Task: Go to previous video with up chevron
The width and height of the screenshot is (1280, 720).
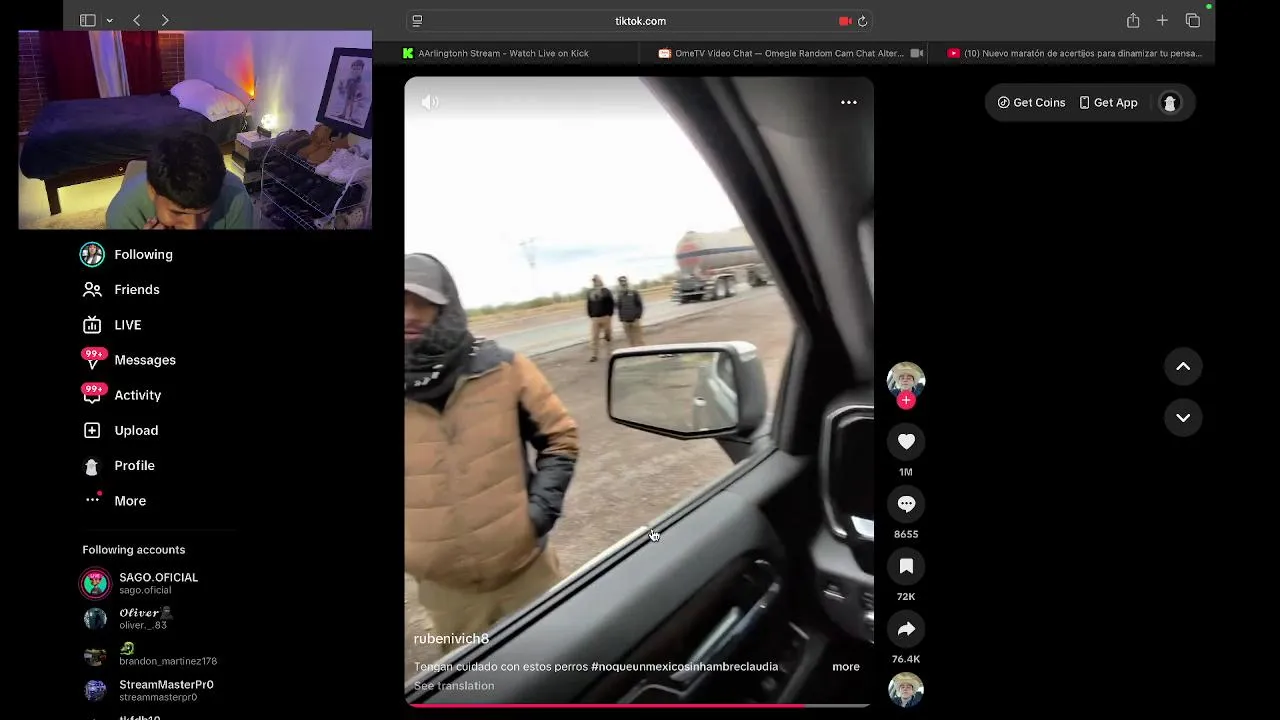Action: pos(1183,367)
